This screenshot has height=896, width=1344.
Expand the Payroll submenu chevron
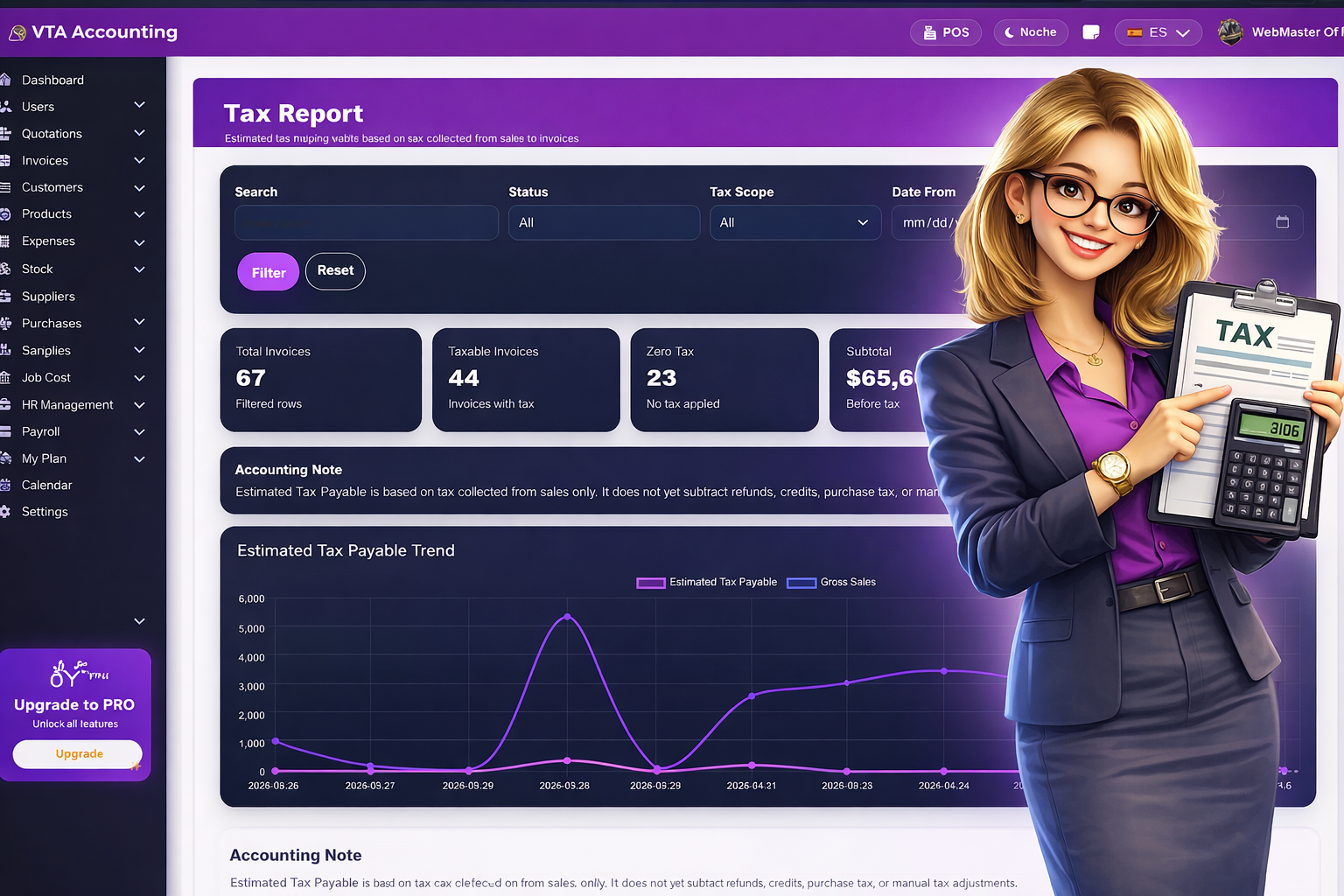(139, 432)
